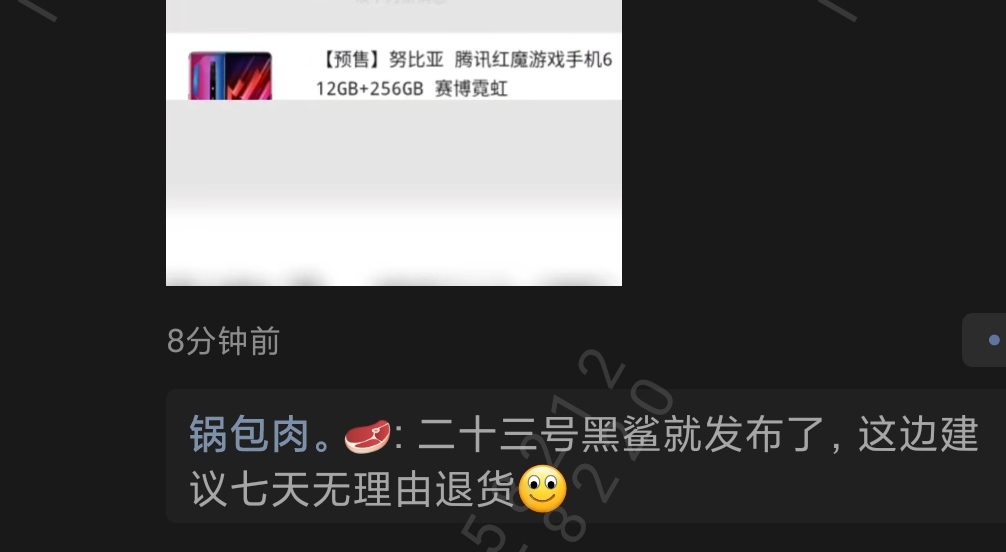Tap the blurred text at the image bottom
The height and width of the screenshot is (552, 1006).
click(394, 279)
